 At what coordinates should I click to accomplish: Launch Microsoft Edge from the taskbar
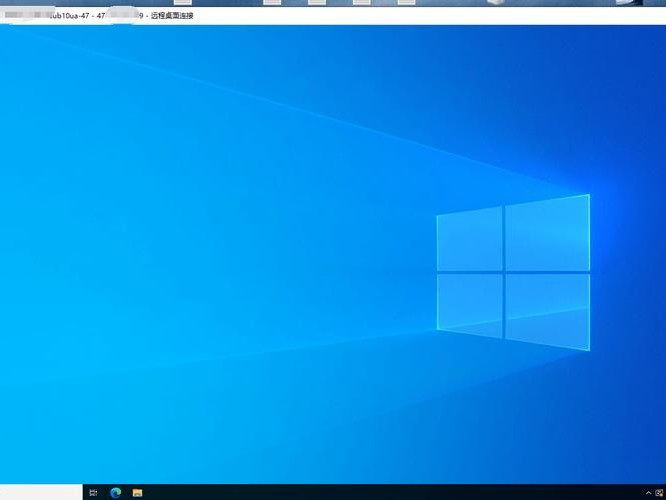click(116, 493)
